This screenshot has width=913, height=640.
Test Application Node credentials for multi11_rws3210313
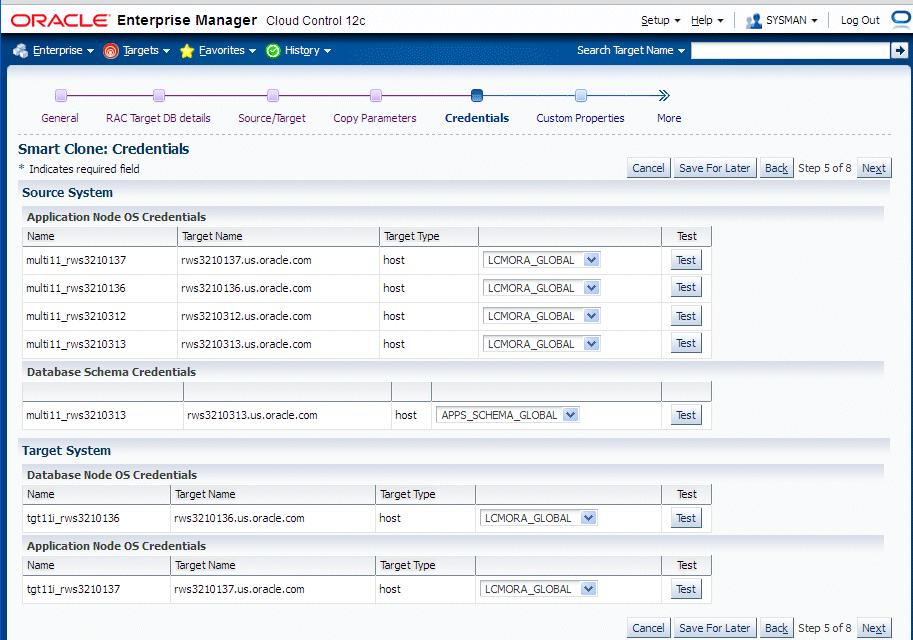(x=686, y=344)
